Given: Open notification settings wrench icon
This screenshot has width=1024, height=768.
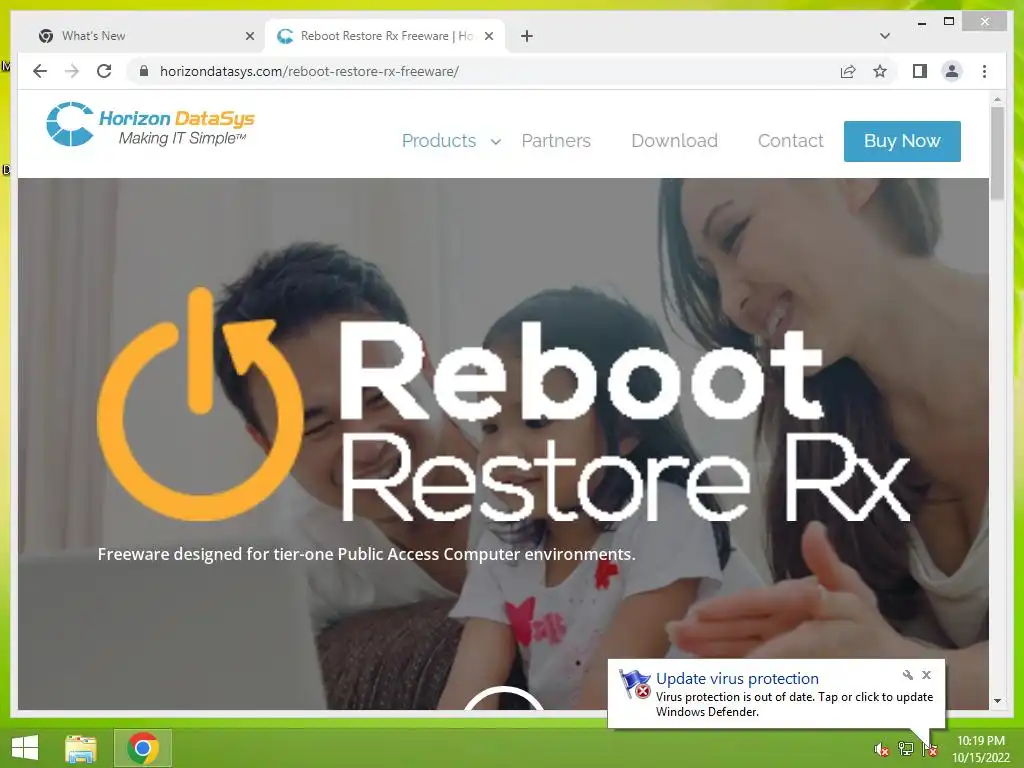Looking at the screenshot, I should pos(908,675).
